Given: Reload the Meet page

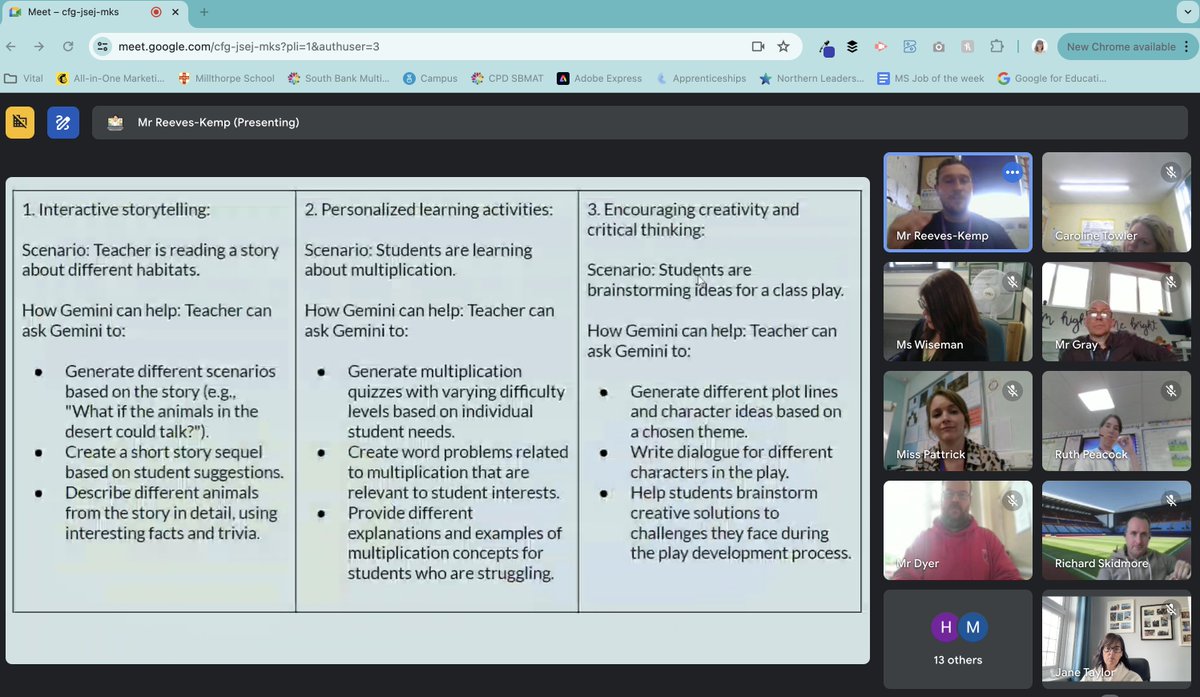Looking at the screenshot, I should (68, 46).
